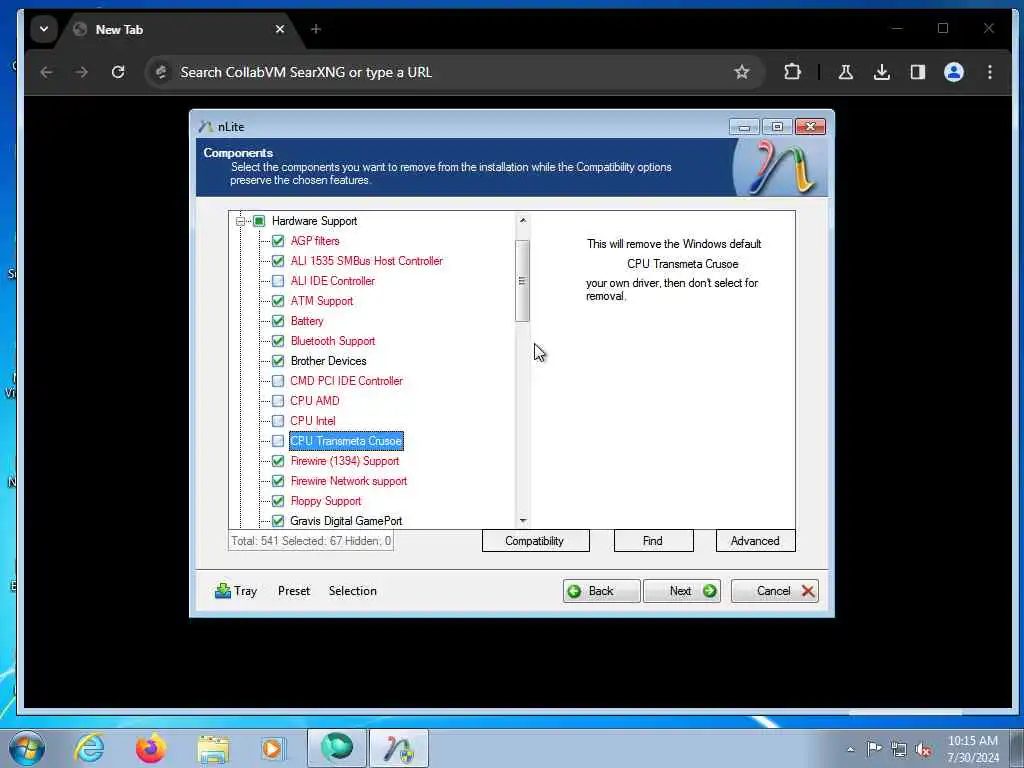This screenshot has width=1024, height=768.
Task: Uncheck the Firewire Network support checkbox
Action: [278, 481]
